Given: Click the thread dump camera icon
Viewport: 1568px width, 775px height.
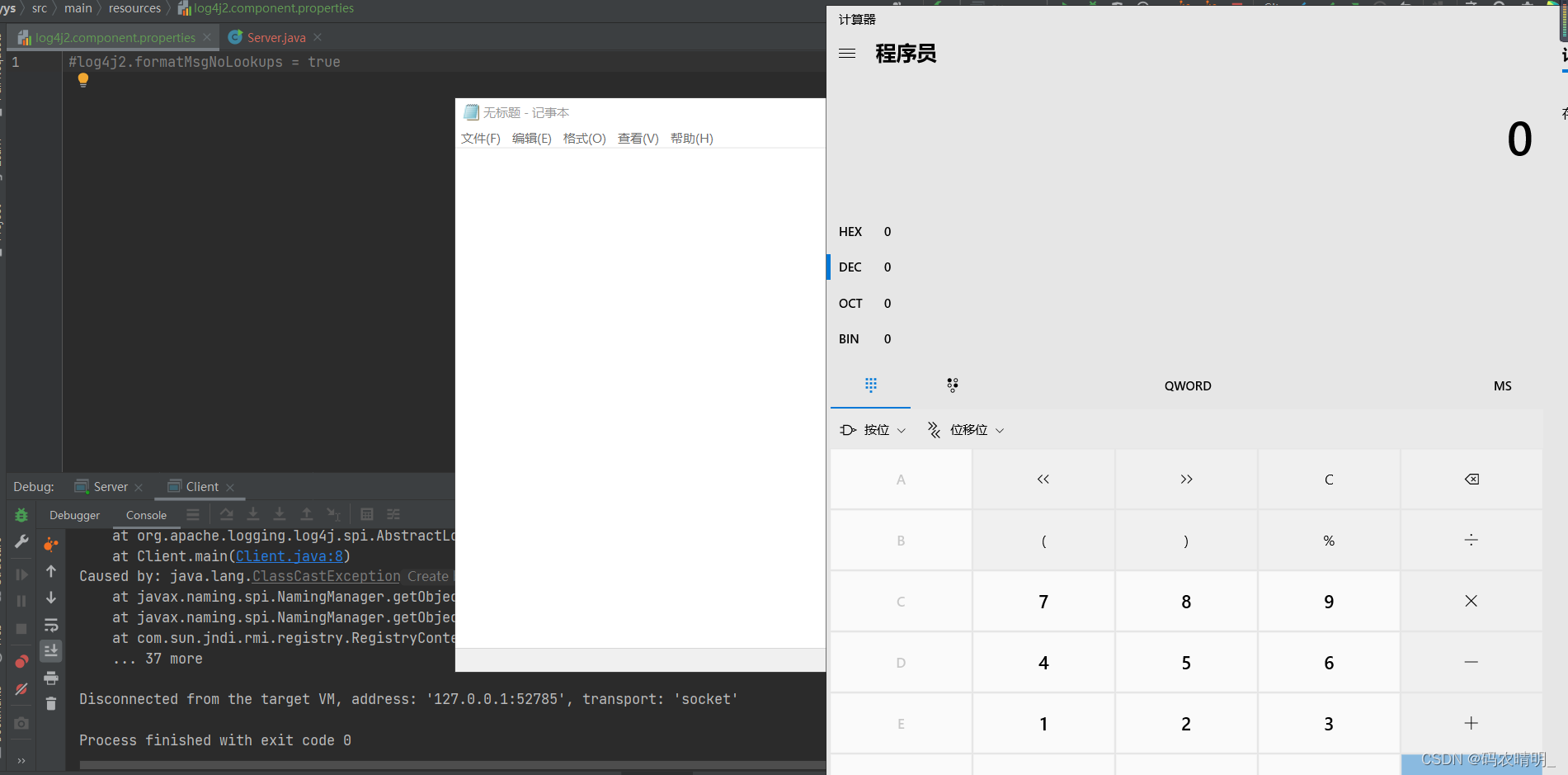Looking at the screenshot, I should click(21, 723).
